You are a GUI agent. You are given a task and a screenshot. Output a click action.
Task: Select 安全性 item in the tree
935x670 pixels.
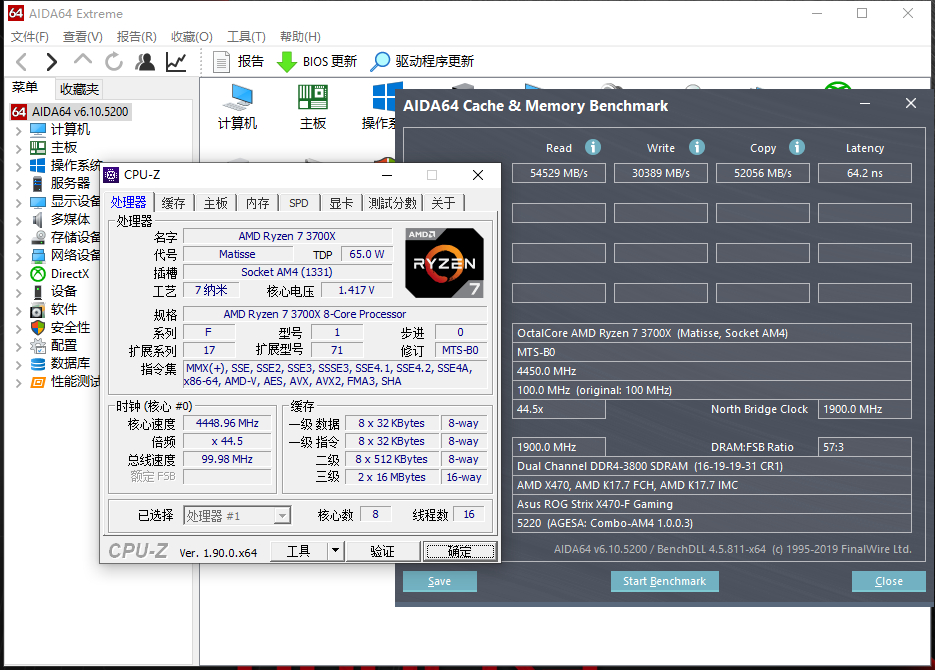[x=70, y=327]
